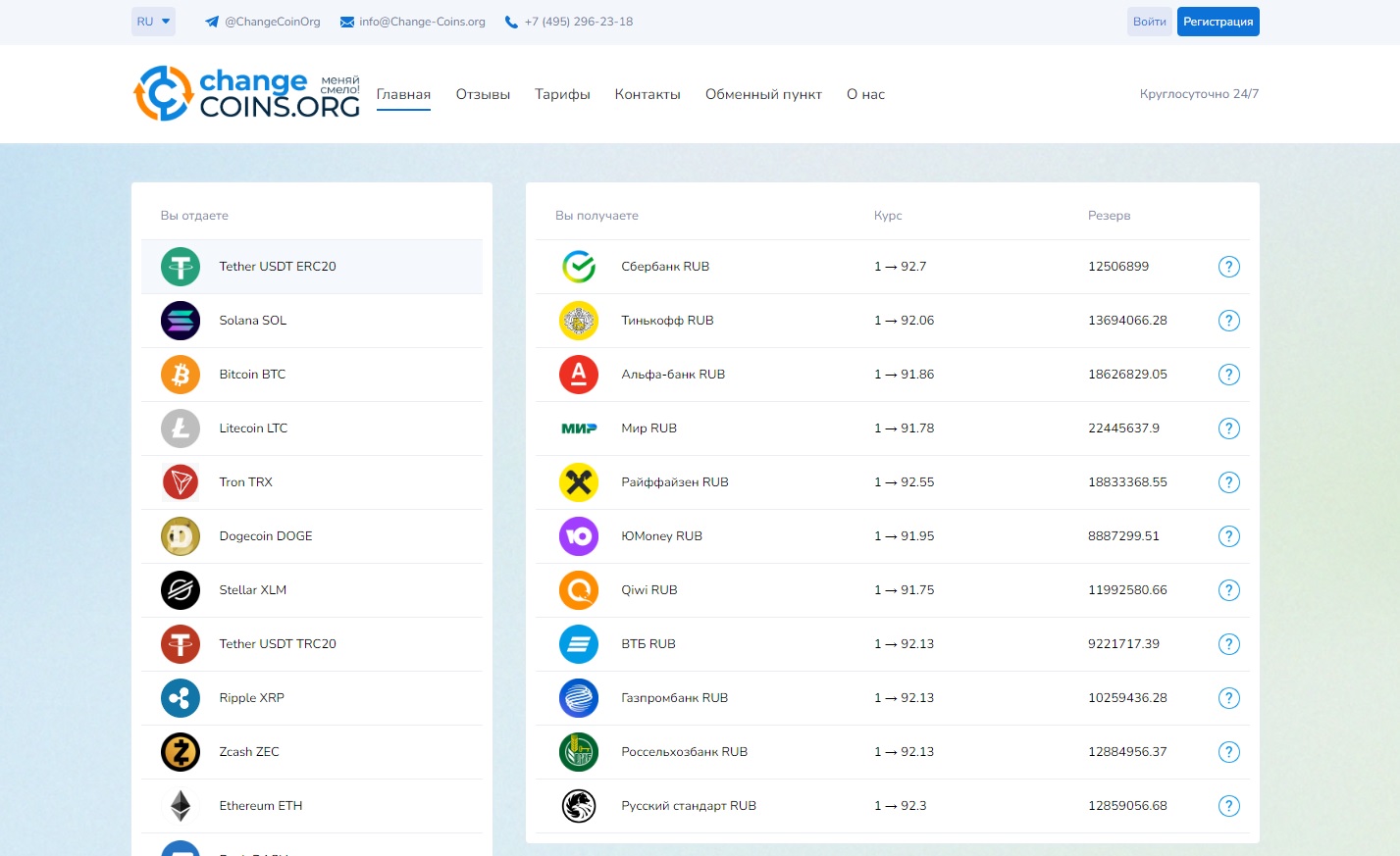Screen dimensions: 1400x856
Task: Select the Stellar XLM coin icon
Action: [181, 590]
